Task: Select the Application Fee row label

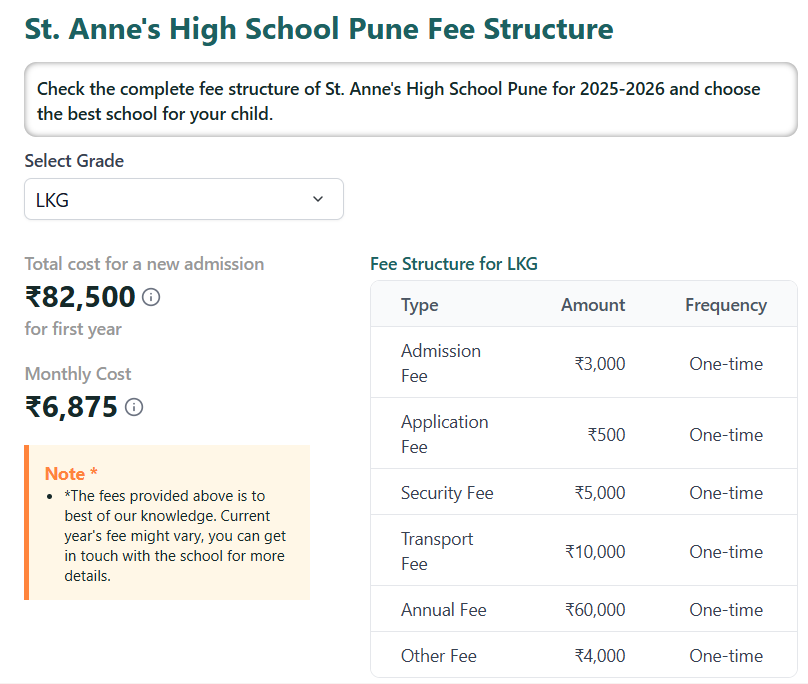Action: [444, 434]
